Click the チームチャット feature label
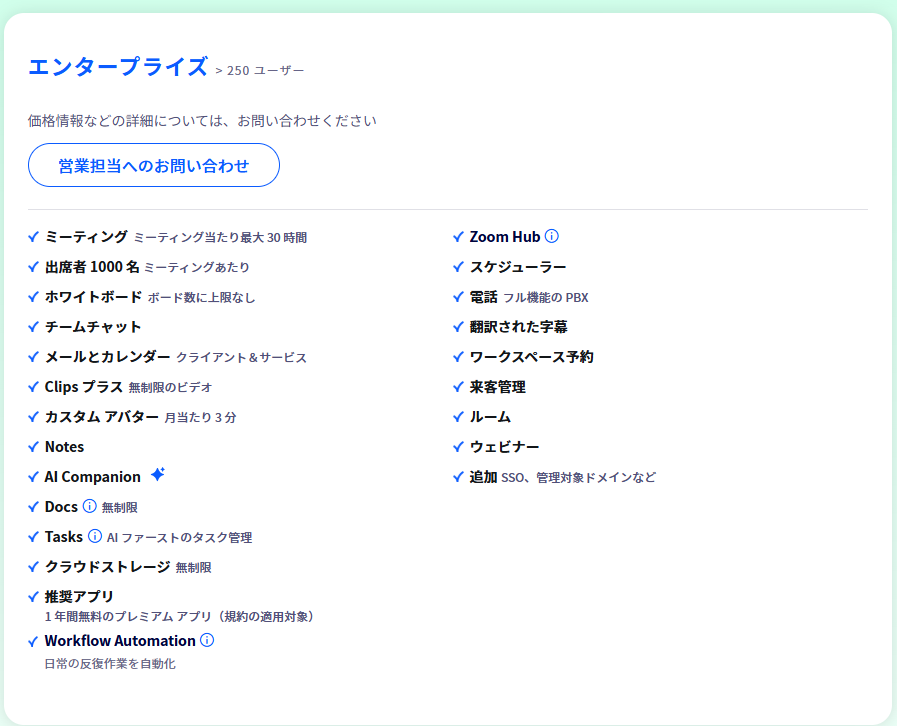897x726 pixels. click(93, 327)
